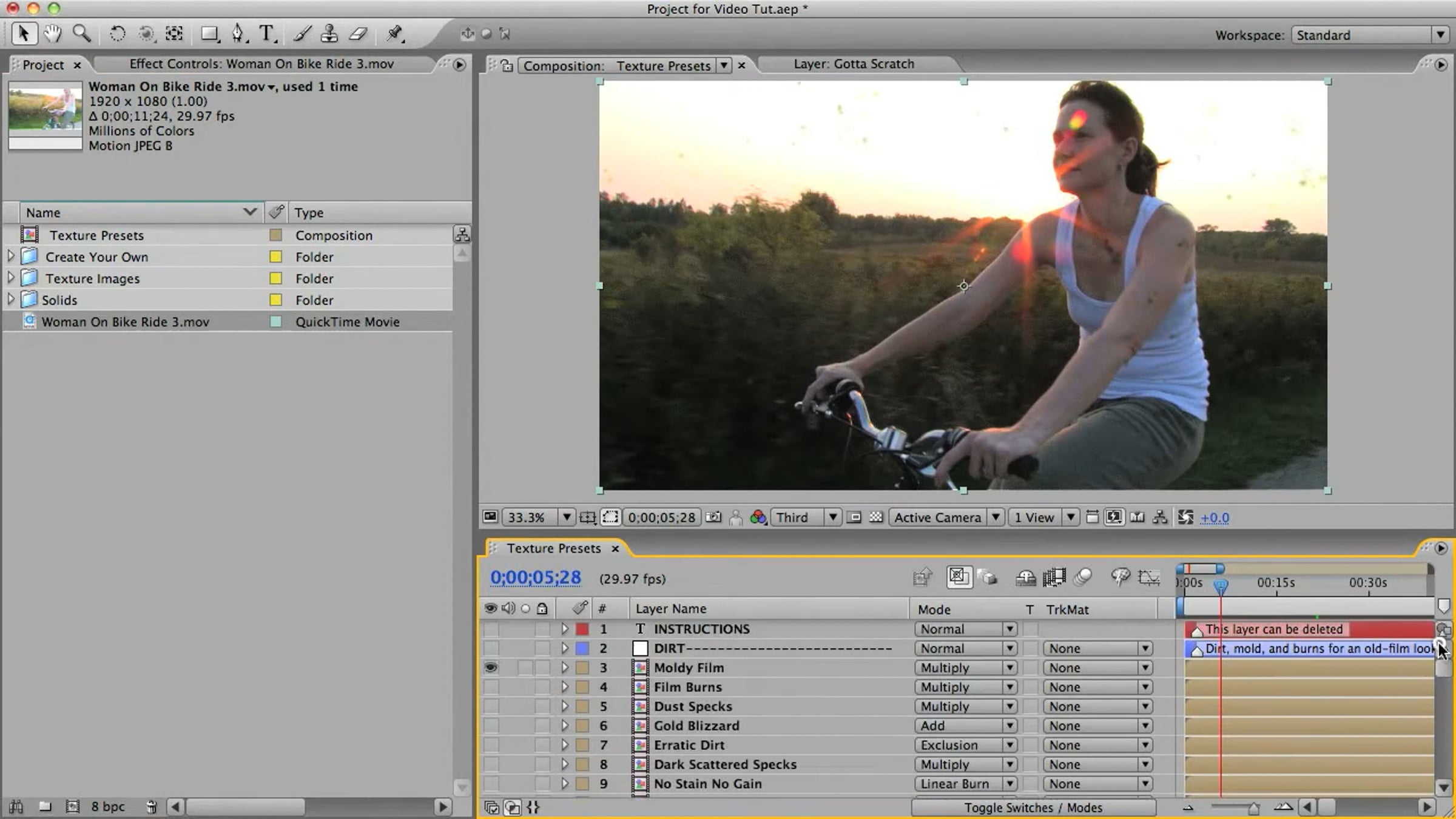Select the Rotation tool
Screen dimensions: 1456x819
coord(117,33)
